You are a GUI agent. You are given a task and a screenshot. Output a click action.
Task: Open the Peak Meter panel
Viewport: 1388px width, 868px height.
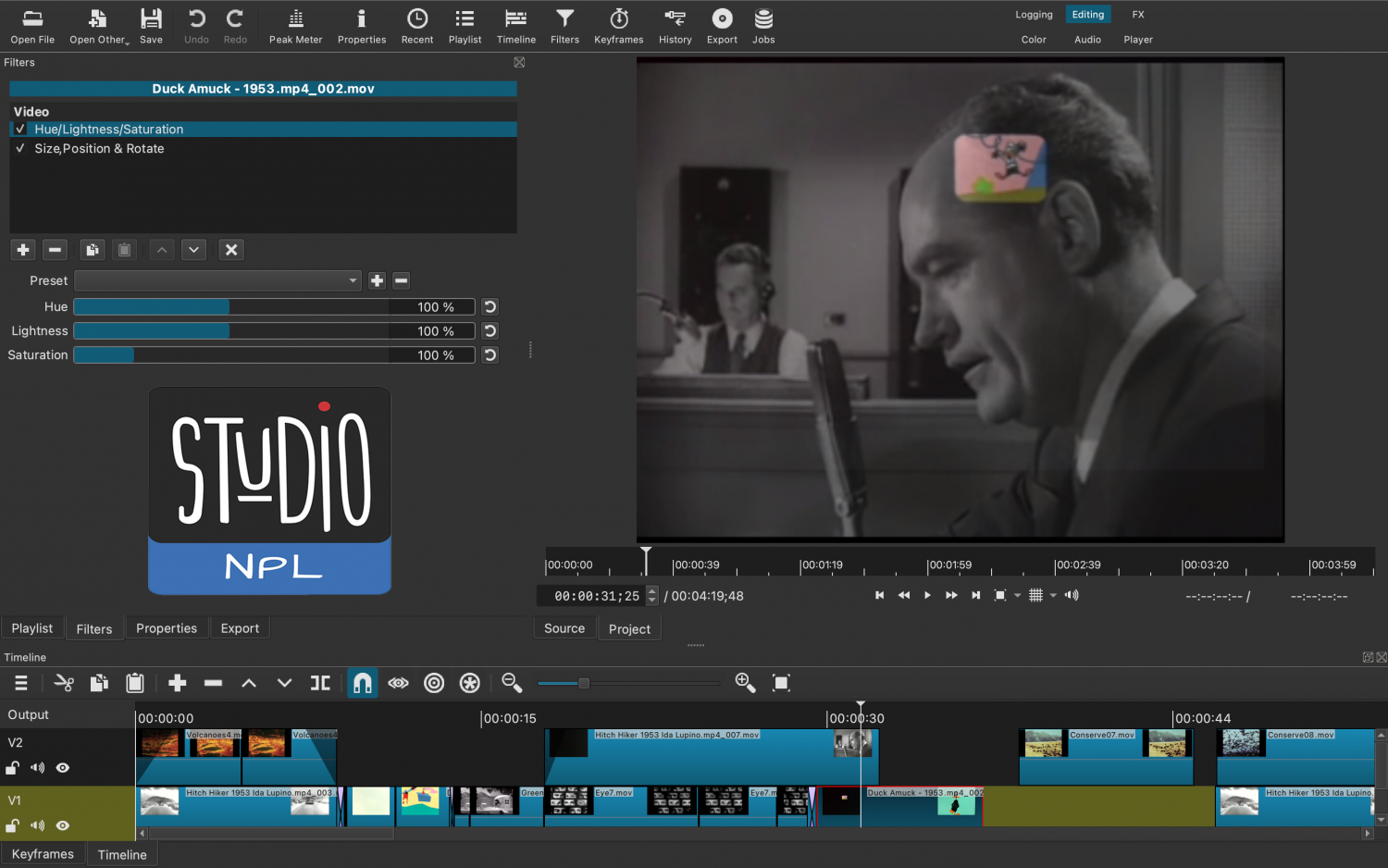click(x=295, y=26)
